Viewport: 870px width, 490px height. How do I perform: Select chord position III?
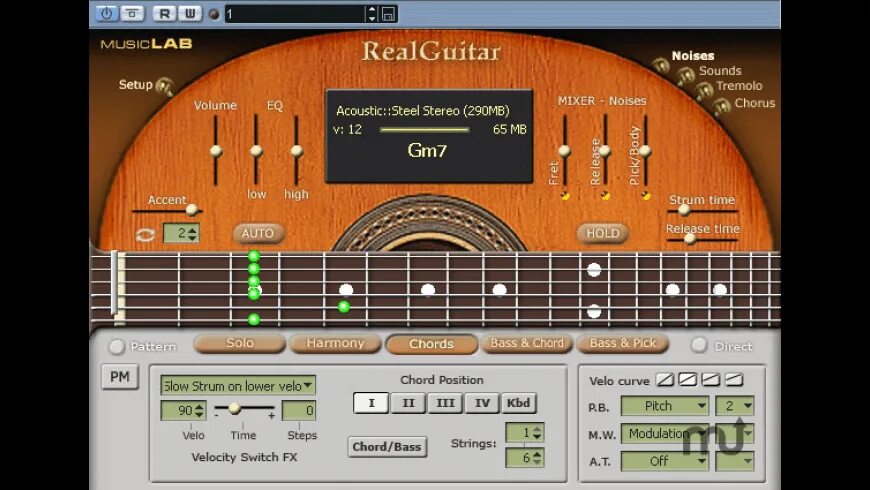tap(445, 403)
